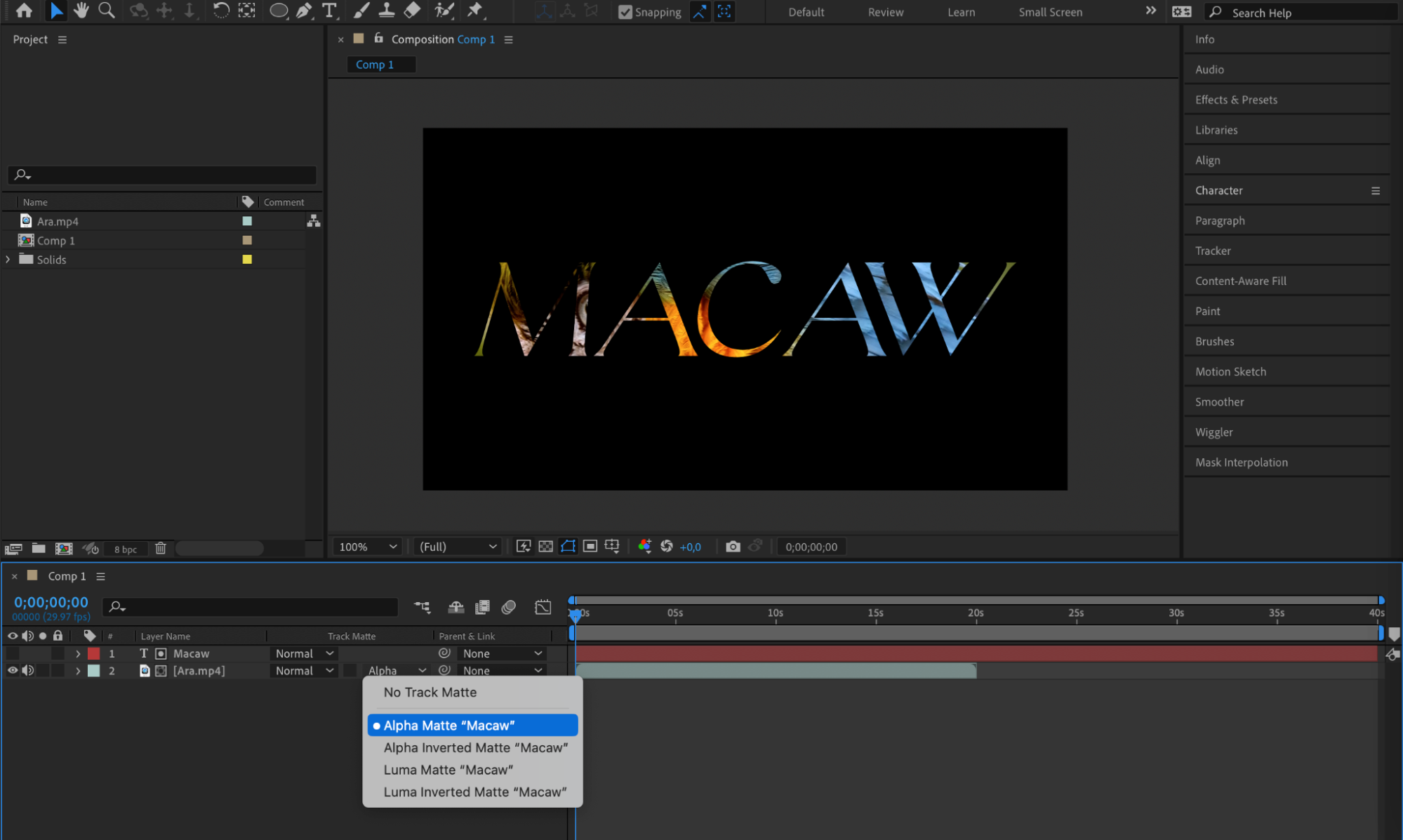The height and width of the screenshot is (840, 1403).
Task: Select the Zoom tool in toolbar
Action: point(107,11)
